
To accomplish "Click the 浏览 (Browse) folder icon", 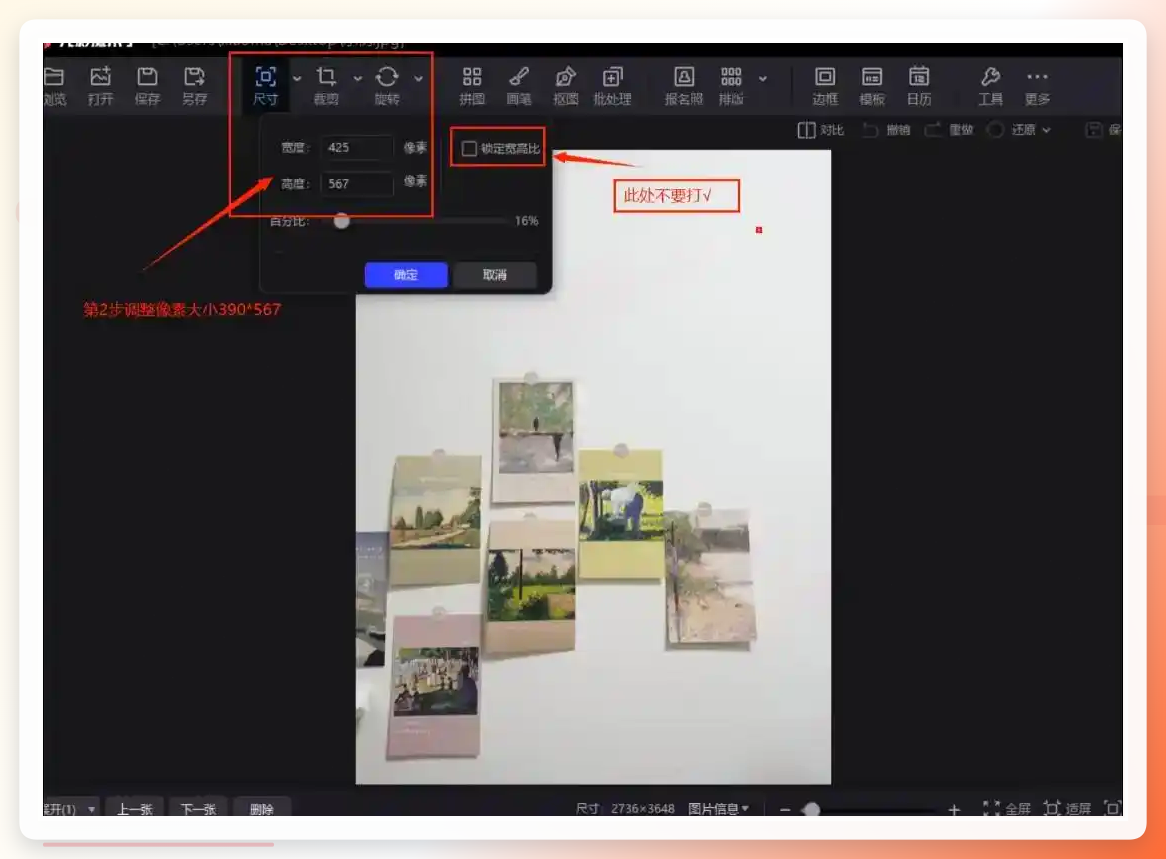I will [54, 86].
